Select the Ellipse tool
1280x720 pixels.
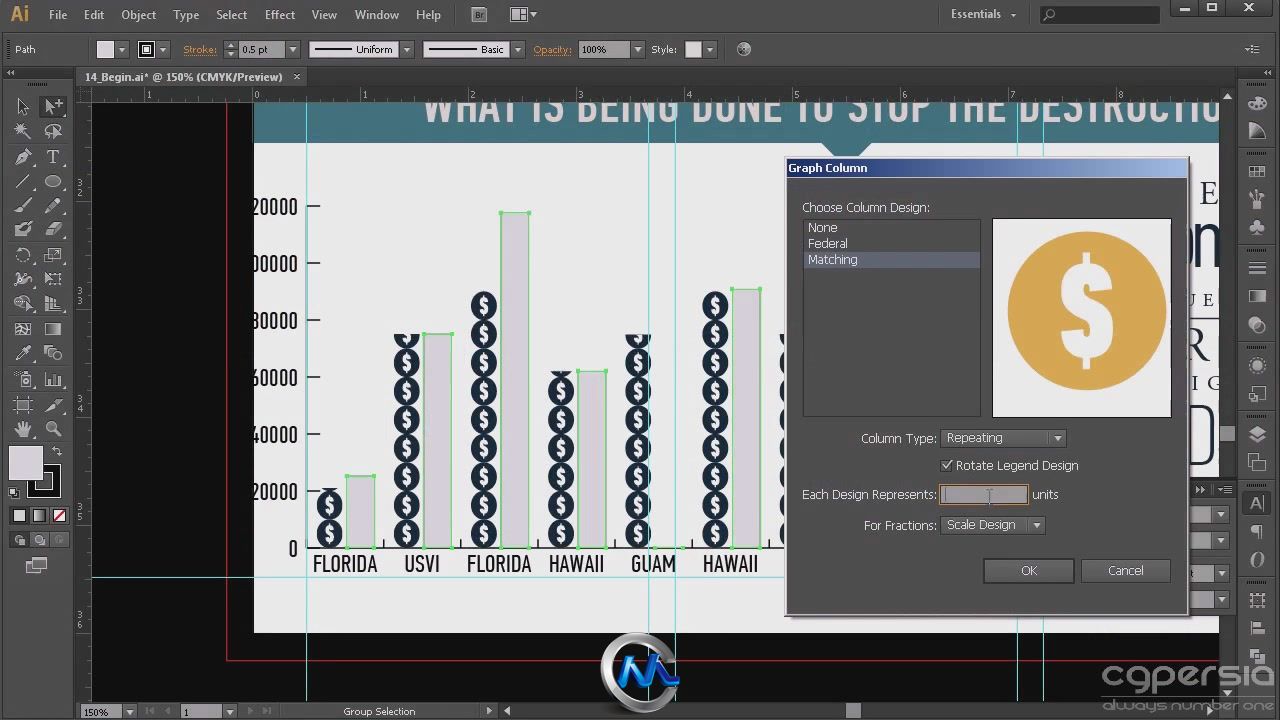53,182
